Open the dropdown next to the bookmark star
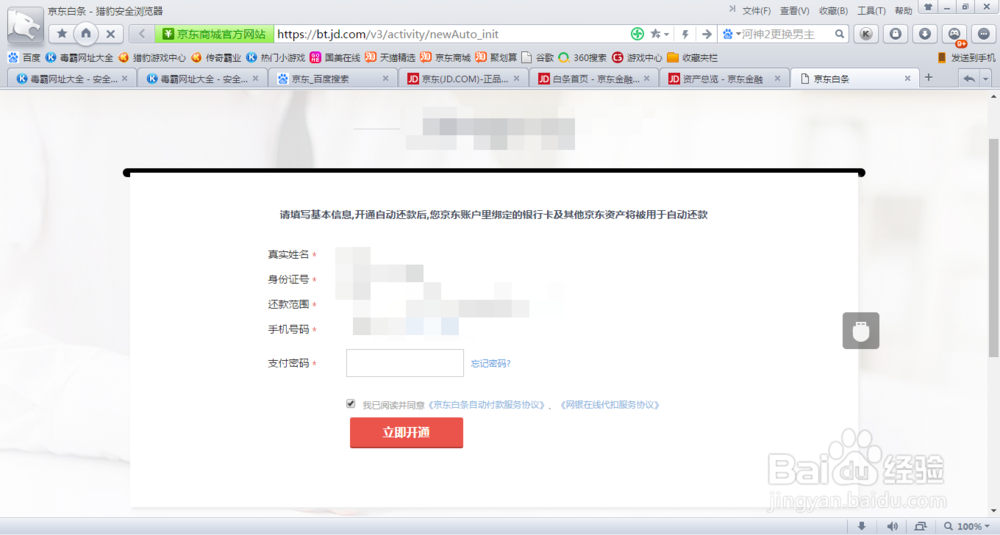The height and width of the screenshot is (535, 1000). tap(666, 34)
